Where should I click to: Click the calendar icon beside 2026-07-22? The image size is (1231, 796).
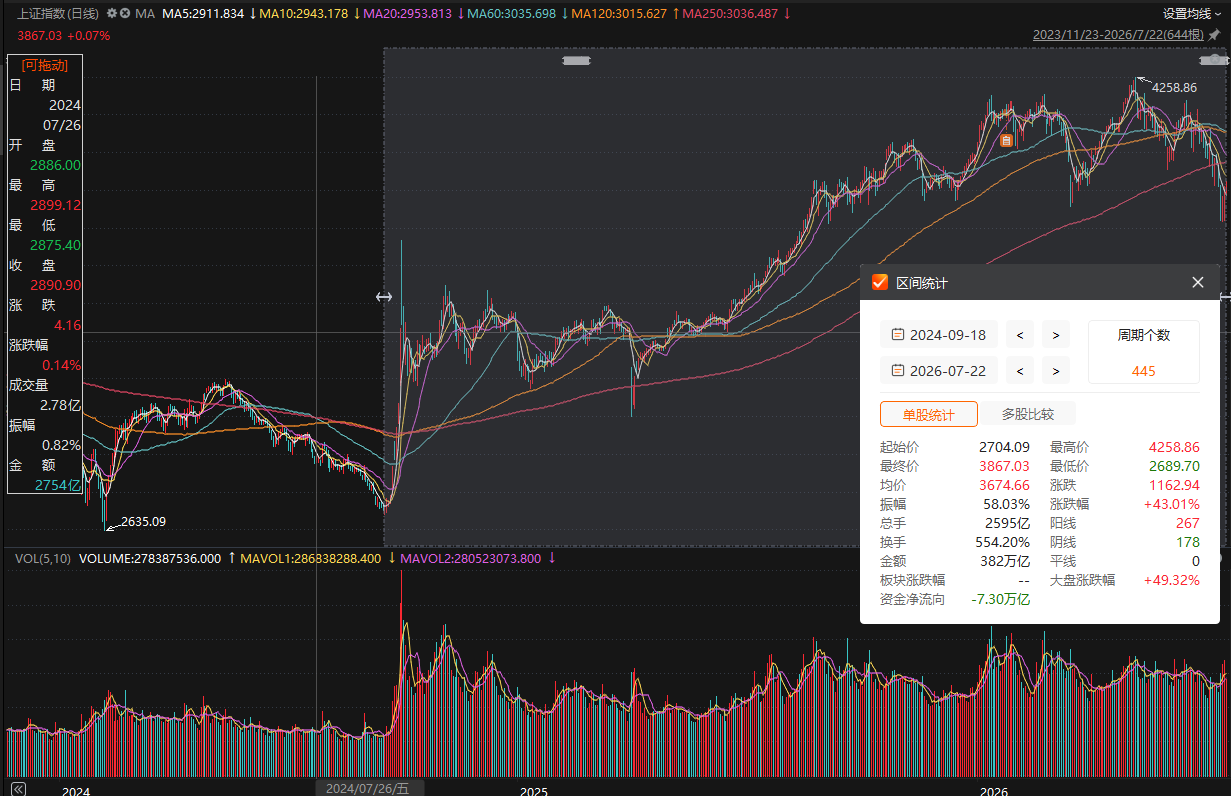pos(898,371)
